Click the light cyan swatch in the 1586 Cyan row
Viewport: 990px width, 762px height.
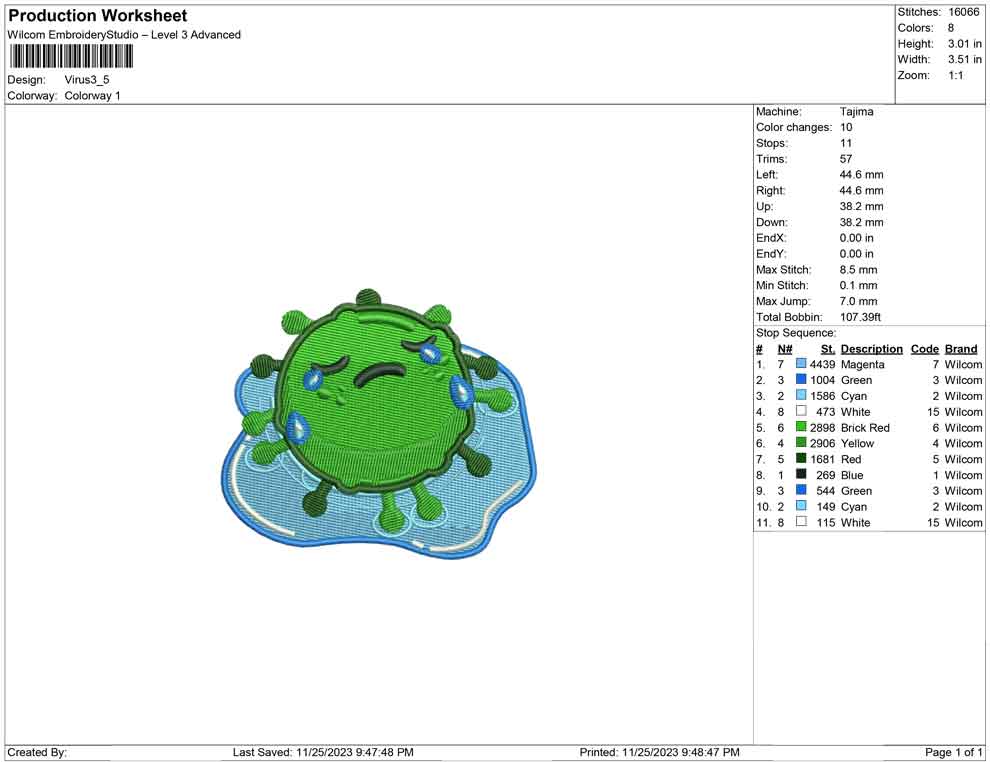coord(801,395)
